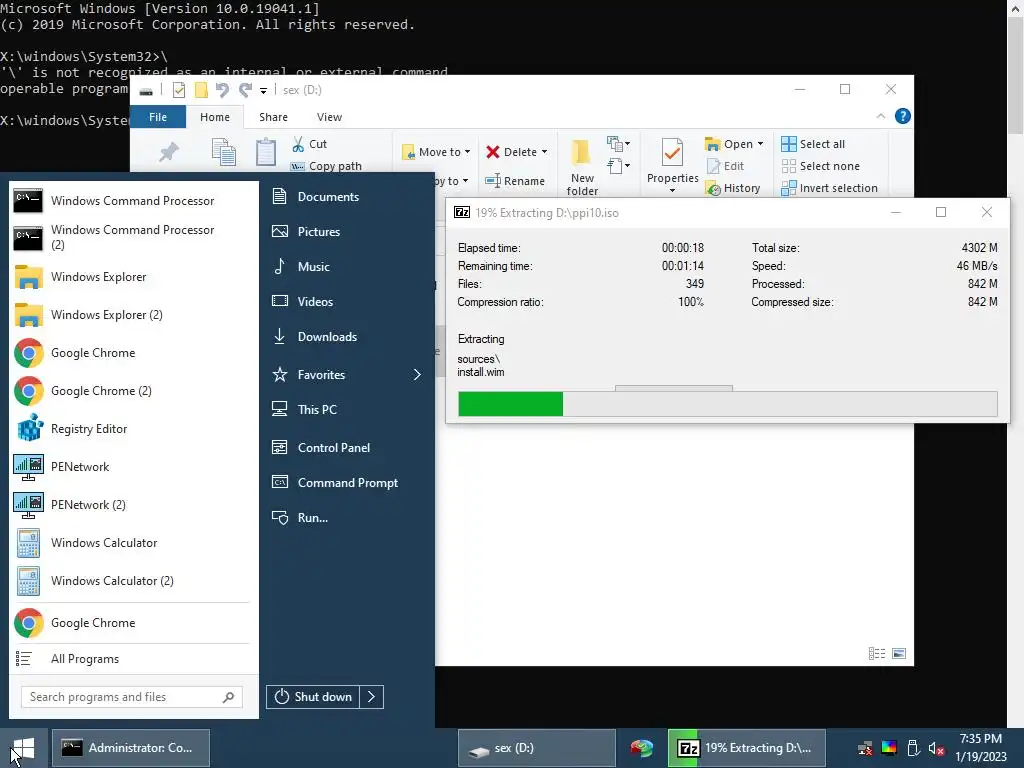Click the Windows Start button

(24, 748)
